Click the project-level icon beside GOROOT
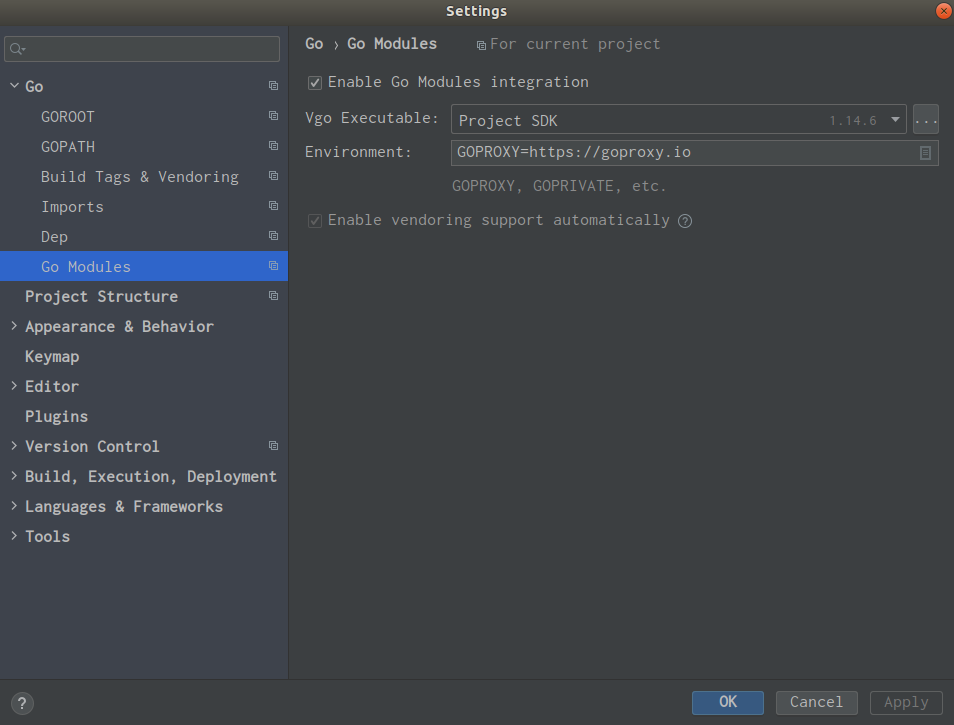Screen dimensions: 954x725 click(273, 116)
